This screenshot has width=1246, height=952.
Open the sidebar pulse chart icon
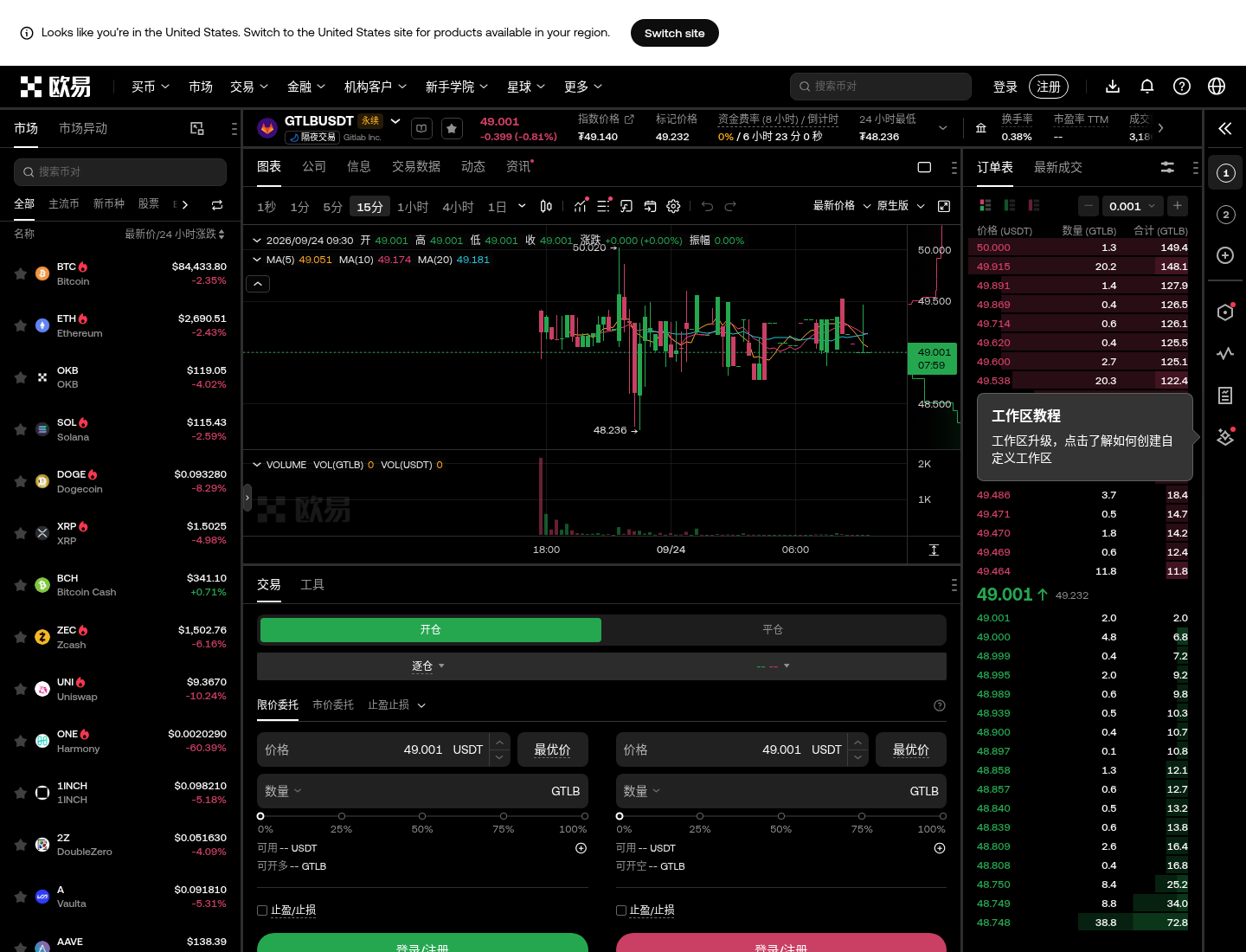(1225, 353)
